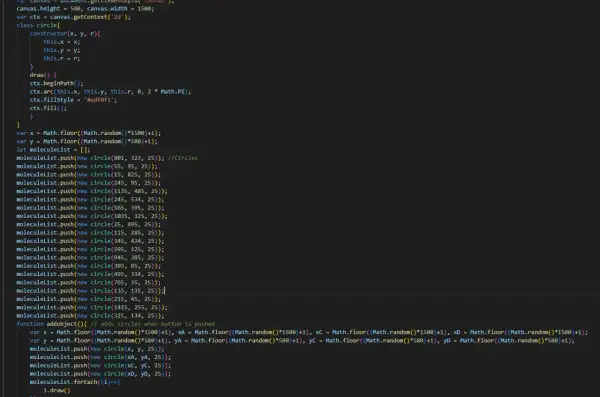The image size is (600, 397).
Task: Click the 'let moleculeList = [];' line
Action: [x=53, y=150]
